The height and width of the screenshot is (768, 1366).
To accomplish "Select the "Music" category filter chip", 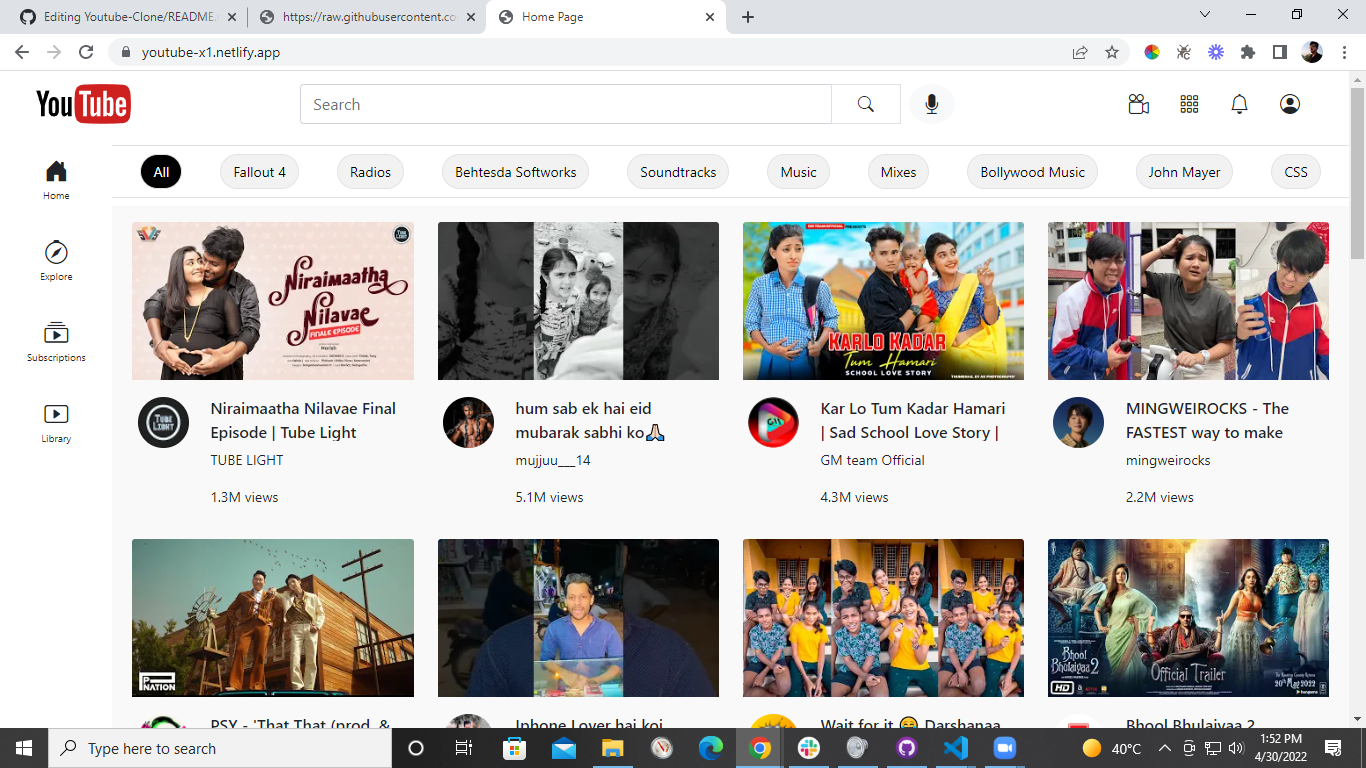I will (797, 171).
